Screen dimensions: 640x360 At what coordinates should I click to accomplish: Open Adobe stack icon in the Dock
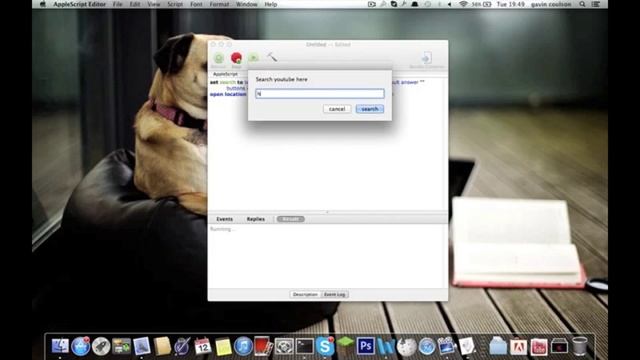pos(518,347)
